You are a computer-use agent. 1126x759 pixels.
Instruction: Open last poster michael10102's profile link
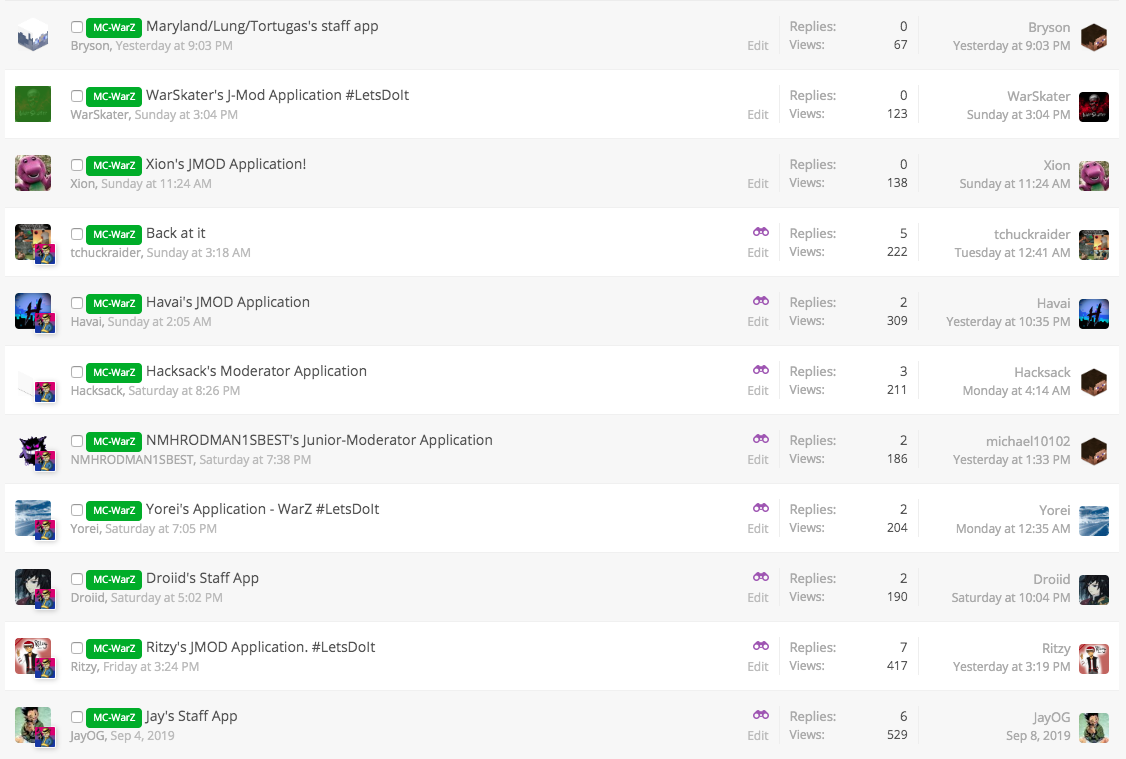pos(1028,441)
